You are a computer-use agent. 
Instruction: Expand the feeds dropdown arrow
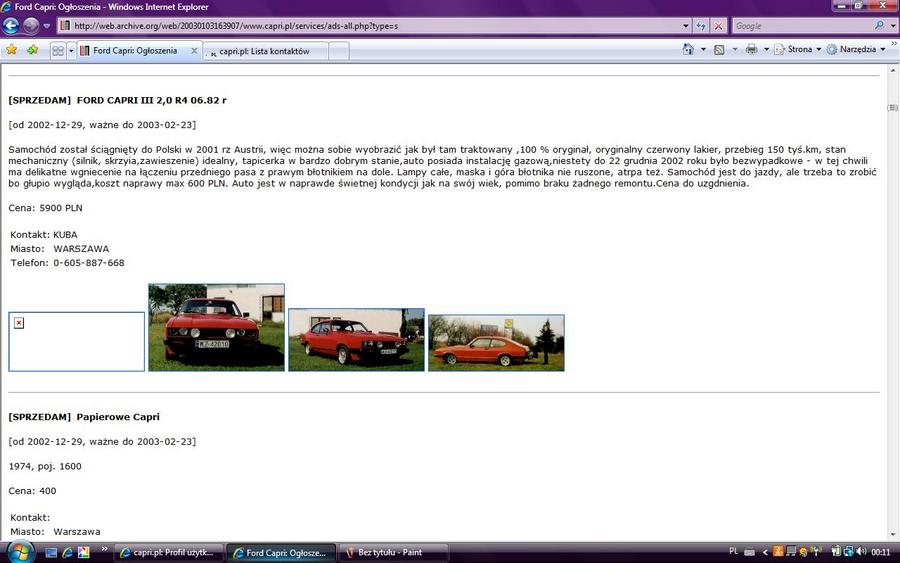point(735,49)
